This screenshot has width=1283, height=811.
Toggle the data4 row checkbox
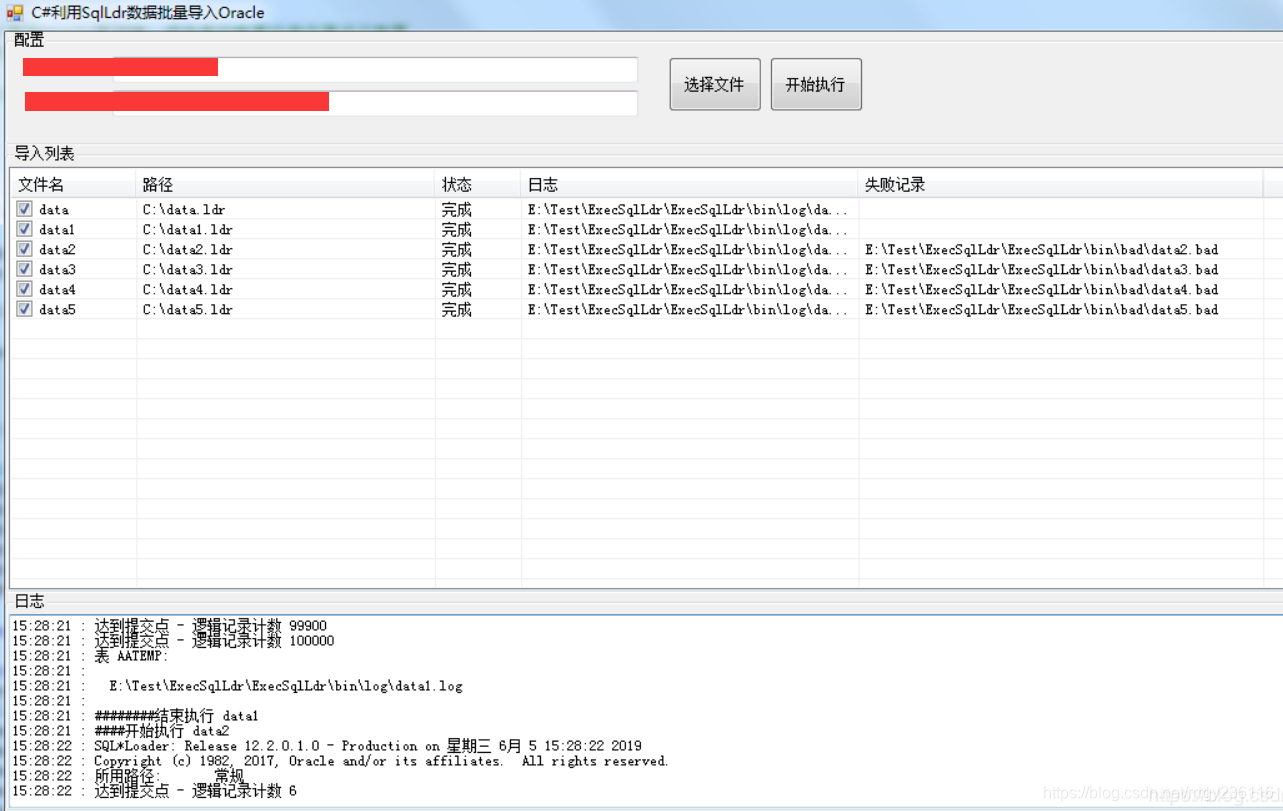point(24,289)
